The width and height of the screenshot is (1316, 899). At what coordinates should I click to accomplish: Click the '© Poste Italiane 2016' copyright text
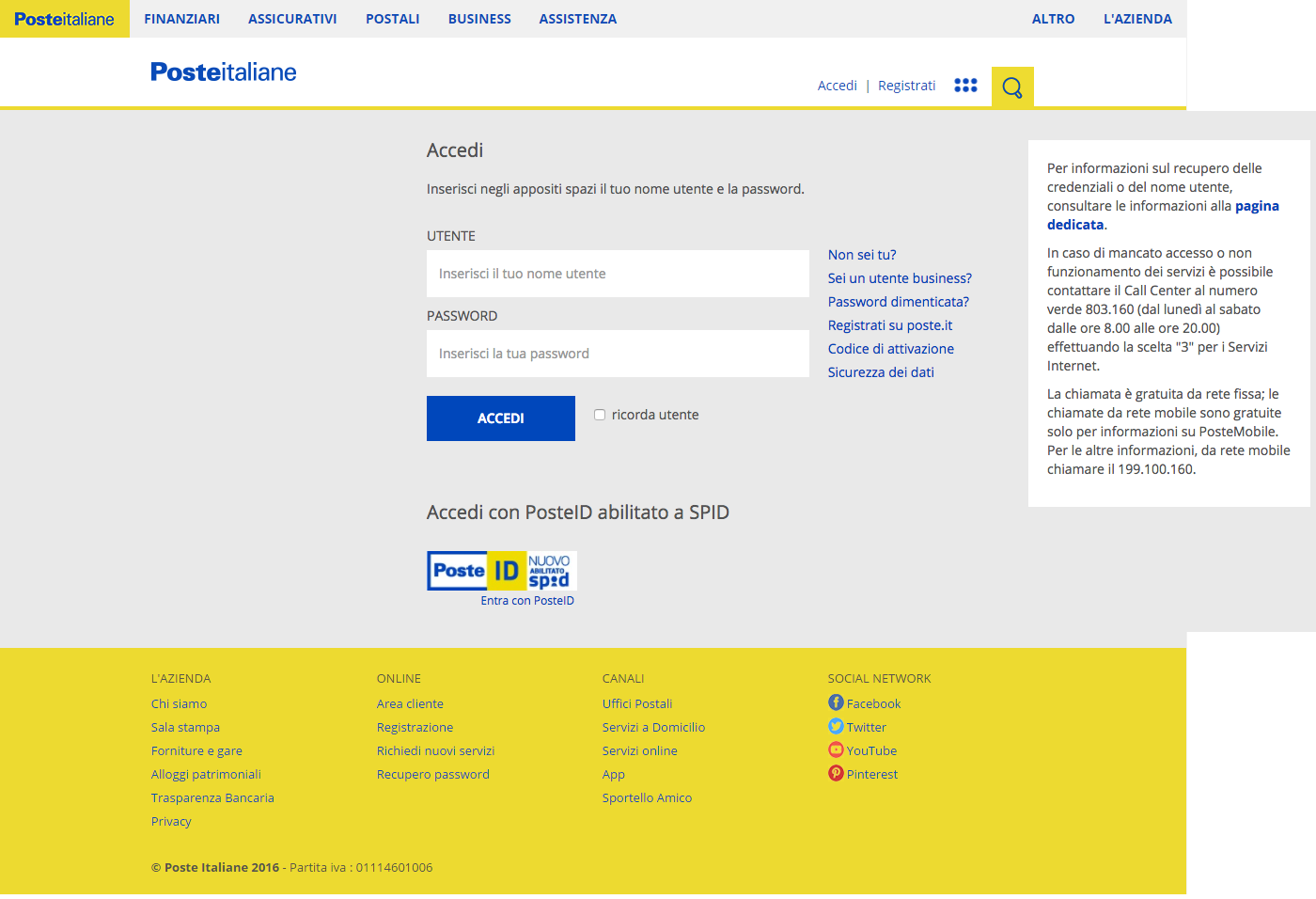point(215,867)
